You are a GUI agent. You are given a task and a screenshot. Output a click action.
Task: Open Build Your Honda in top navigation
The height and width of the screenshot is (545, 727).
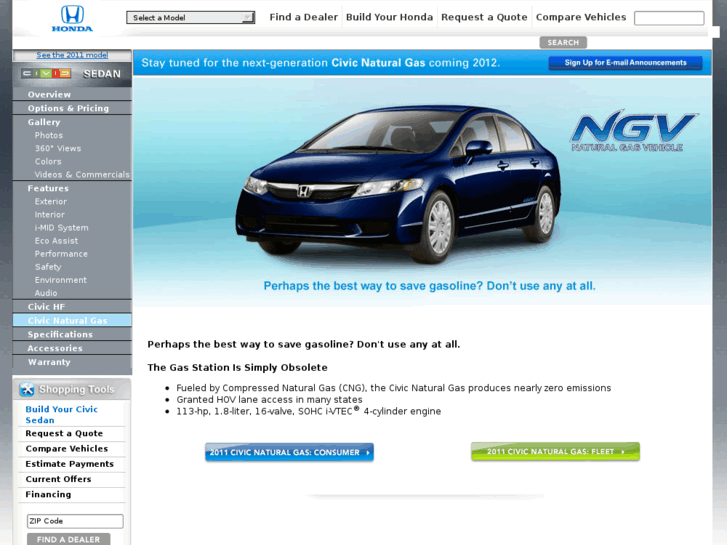coord(389,17)
